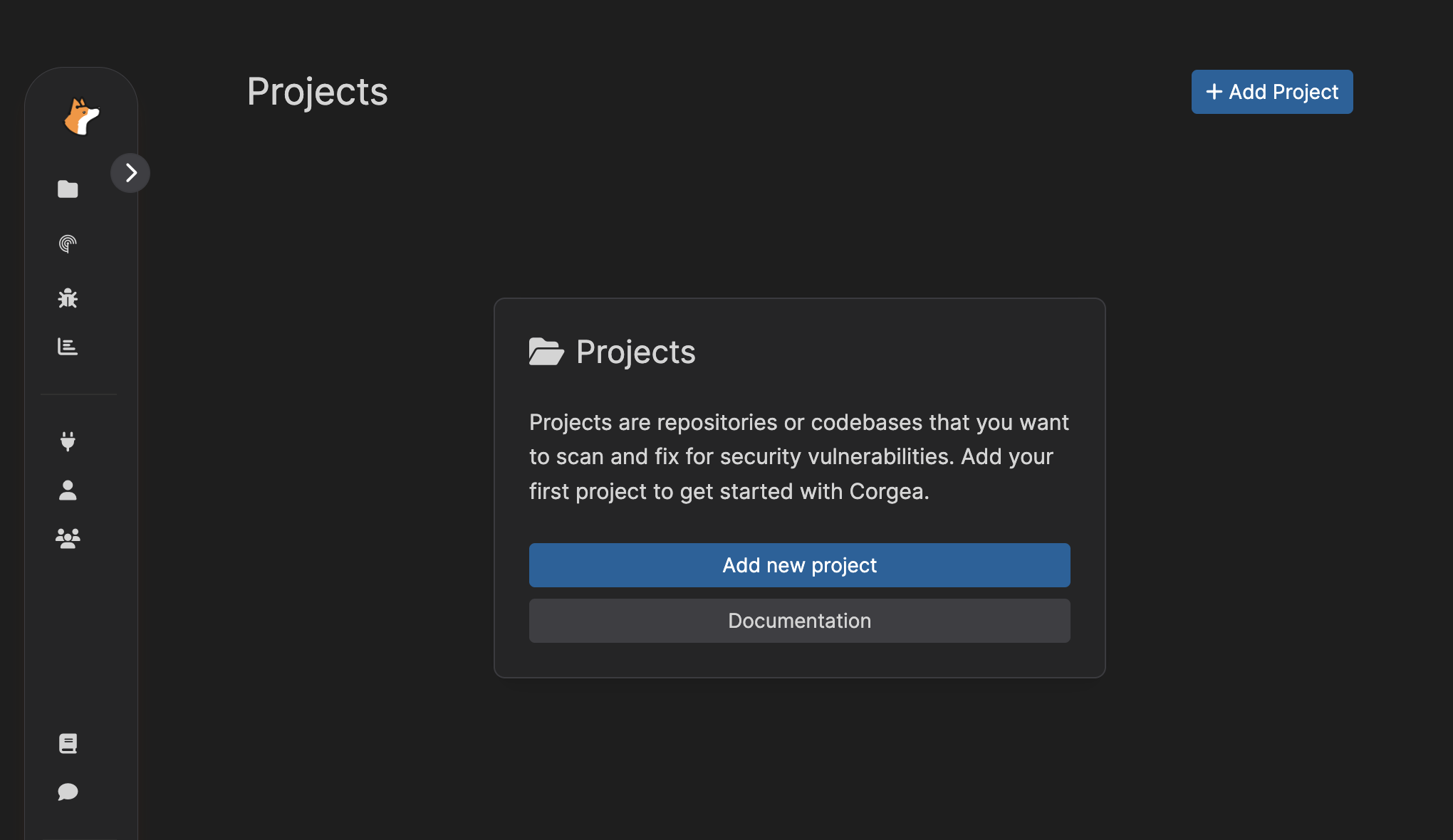Viewport: 1453px width, 840px height.
Task: Click the Projects heading inside the card
Action: click(635, 352)
